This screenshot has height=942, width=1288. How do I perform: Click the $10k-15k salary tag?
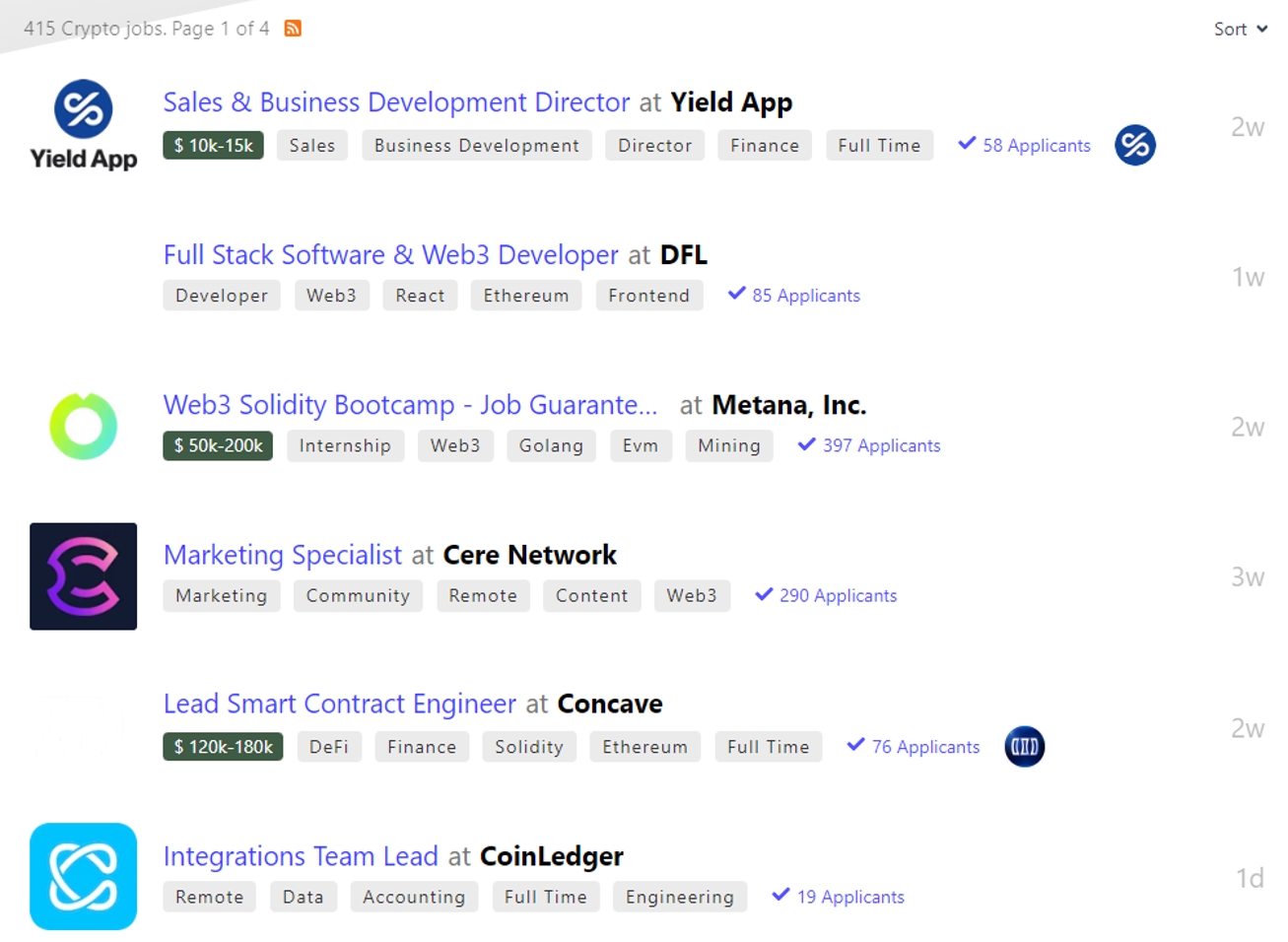click(x=214, y=145)
